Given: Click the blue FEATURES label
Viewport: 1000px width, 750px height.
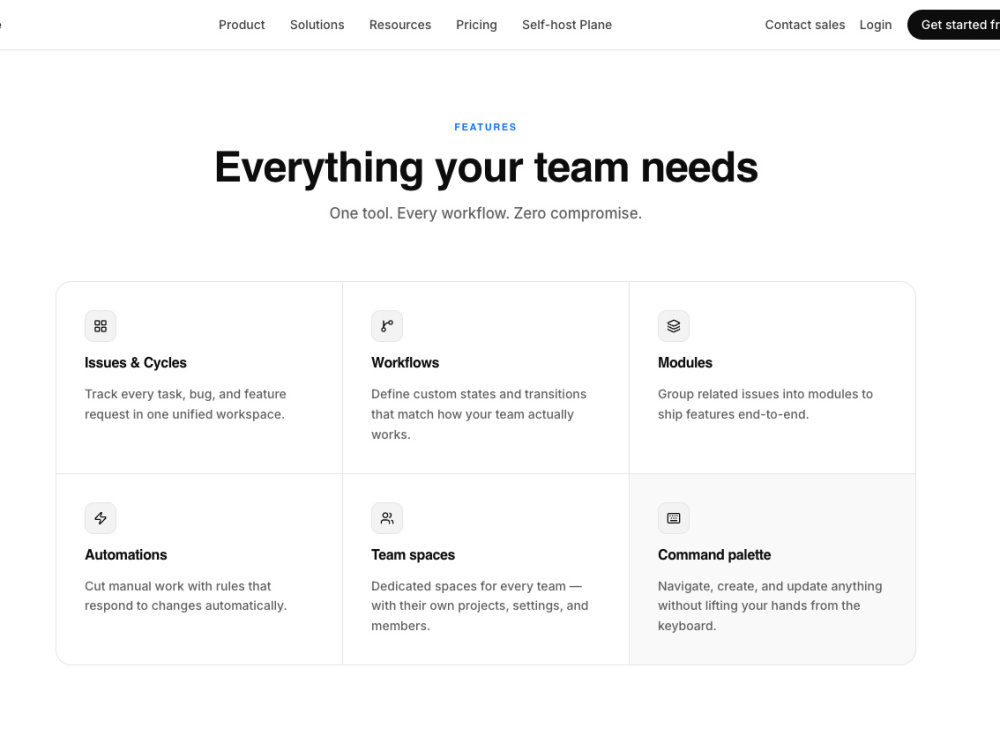Looking at the screenshot, I should (485, 127).
